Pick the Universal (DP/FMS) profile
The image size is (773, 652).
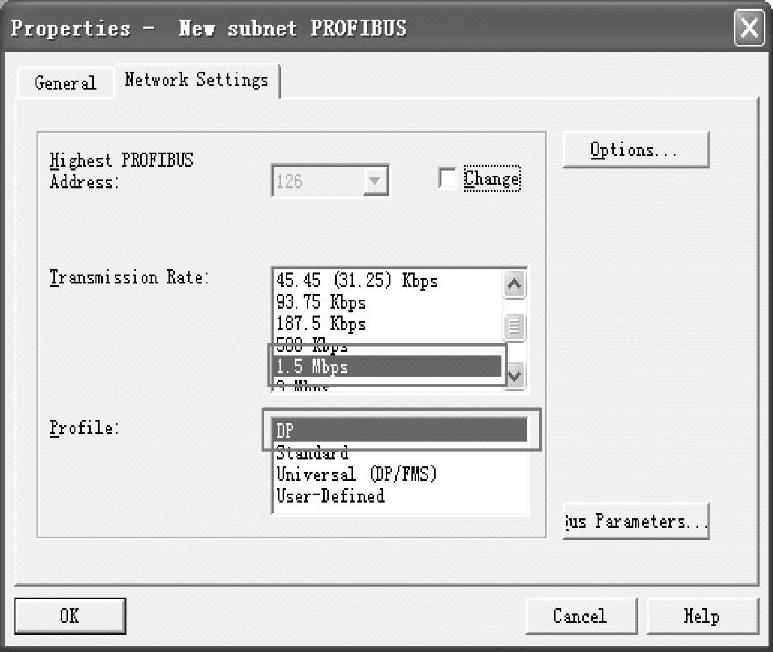tap(400, 474)
